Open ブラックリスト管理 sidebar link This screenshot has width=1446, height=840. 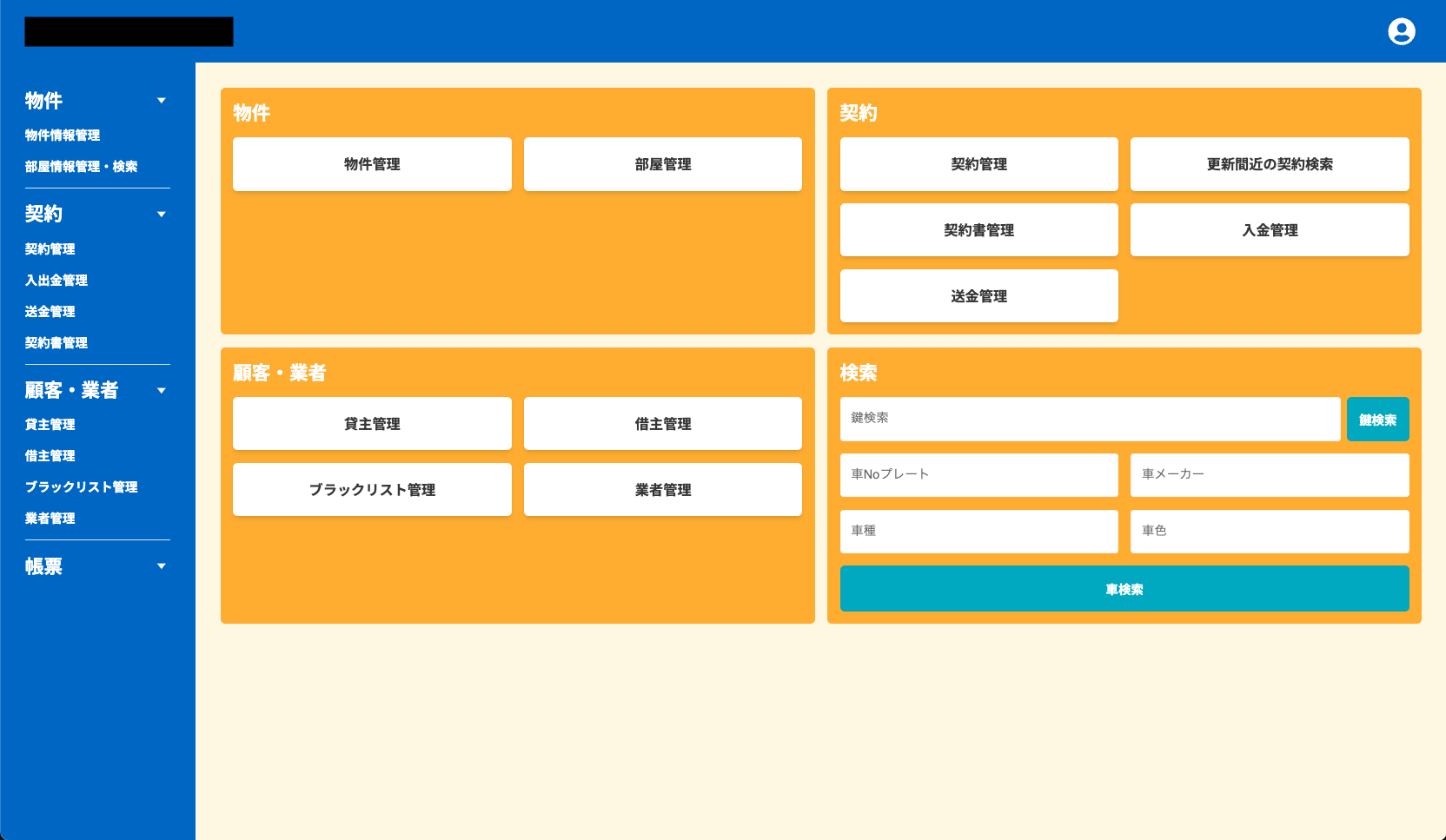click(x=81, y=487)
